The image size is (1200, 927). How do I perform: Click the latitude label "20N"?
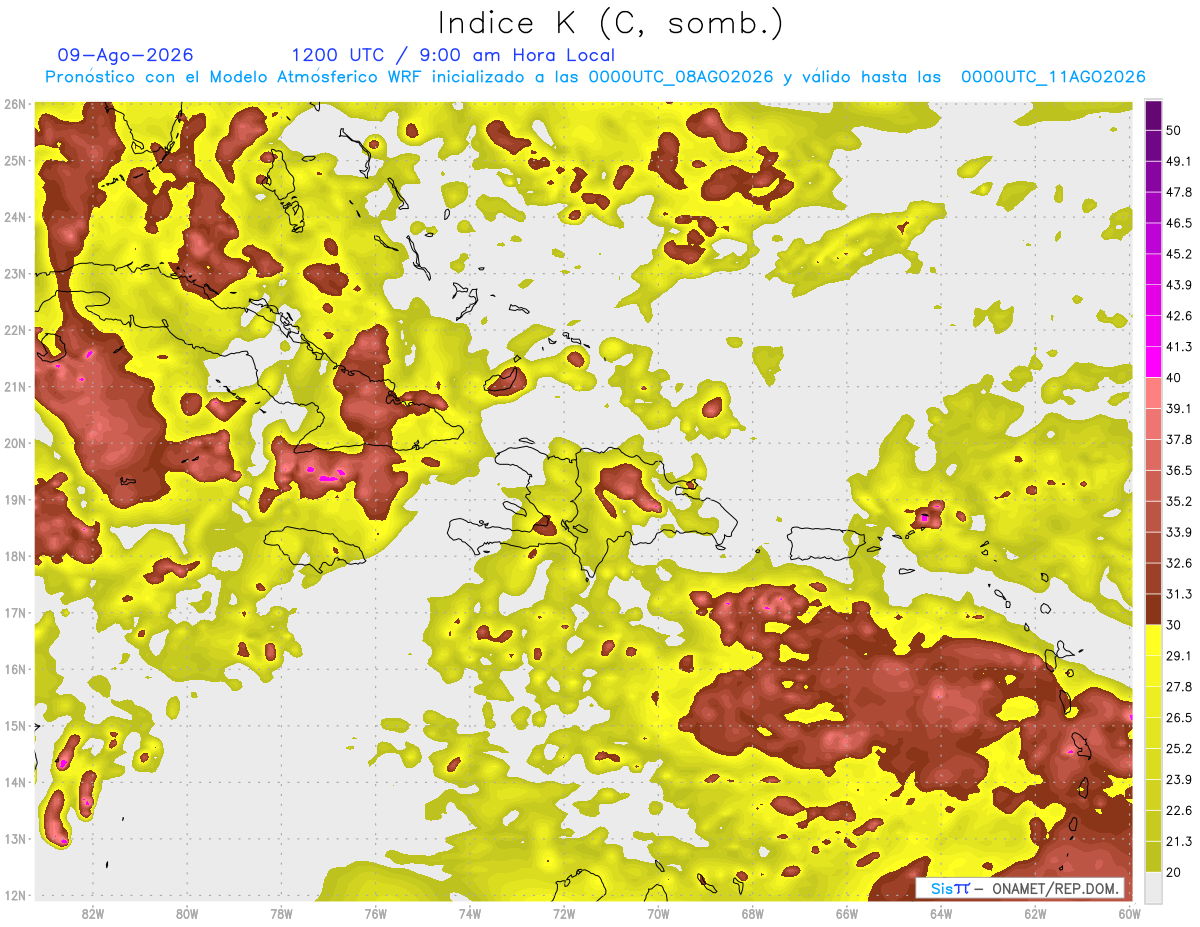(x=14, y=443)
